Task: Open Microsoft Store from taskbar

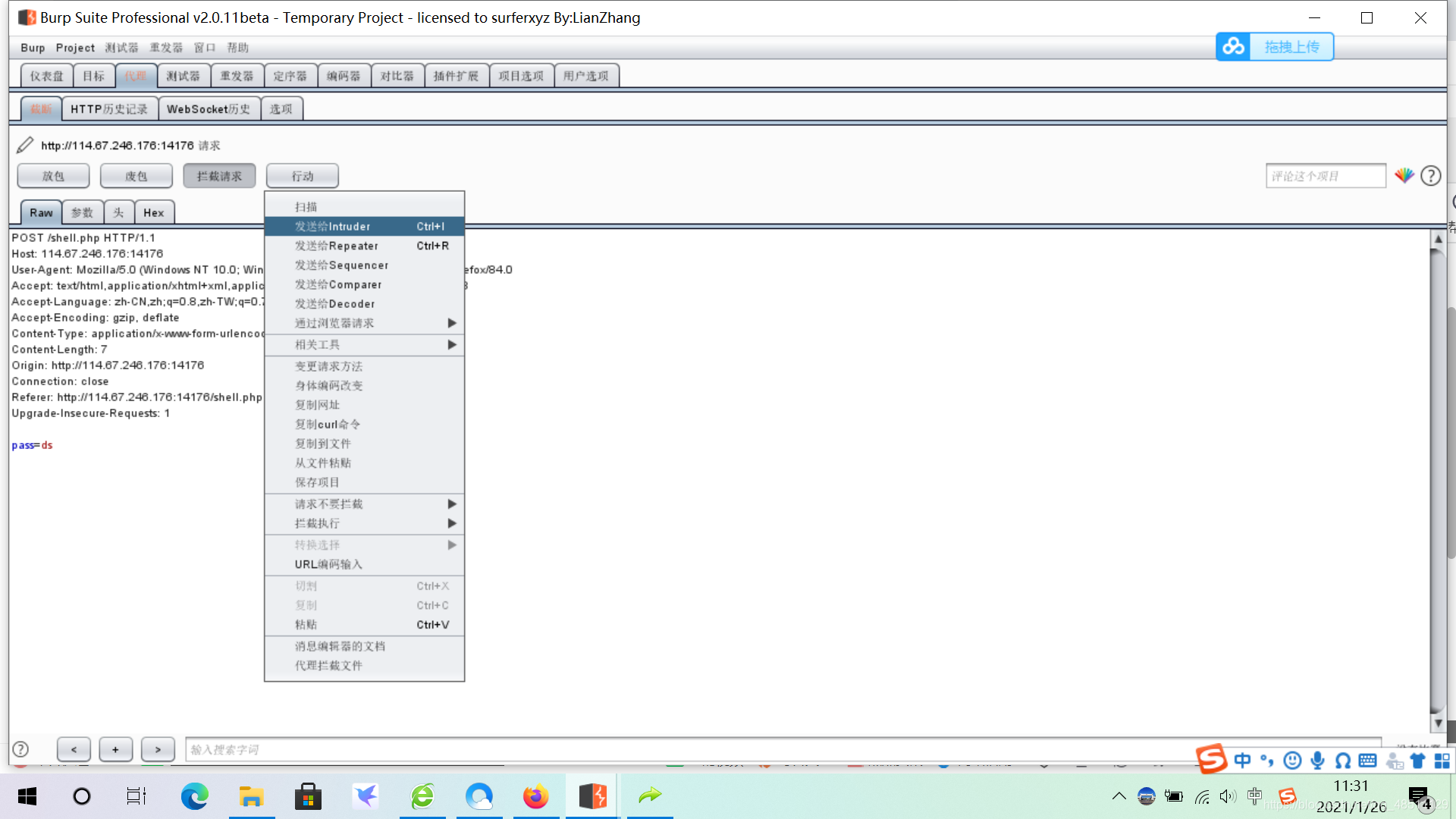Action: (x=308, y=796)
